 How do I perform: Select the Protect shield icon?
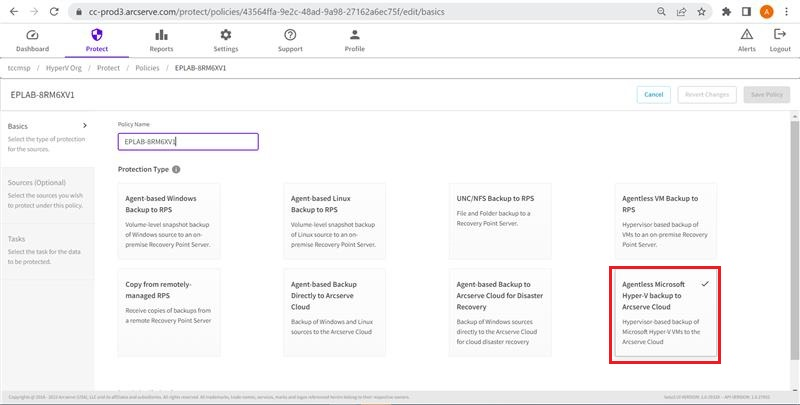click(96, 35)
